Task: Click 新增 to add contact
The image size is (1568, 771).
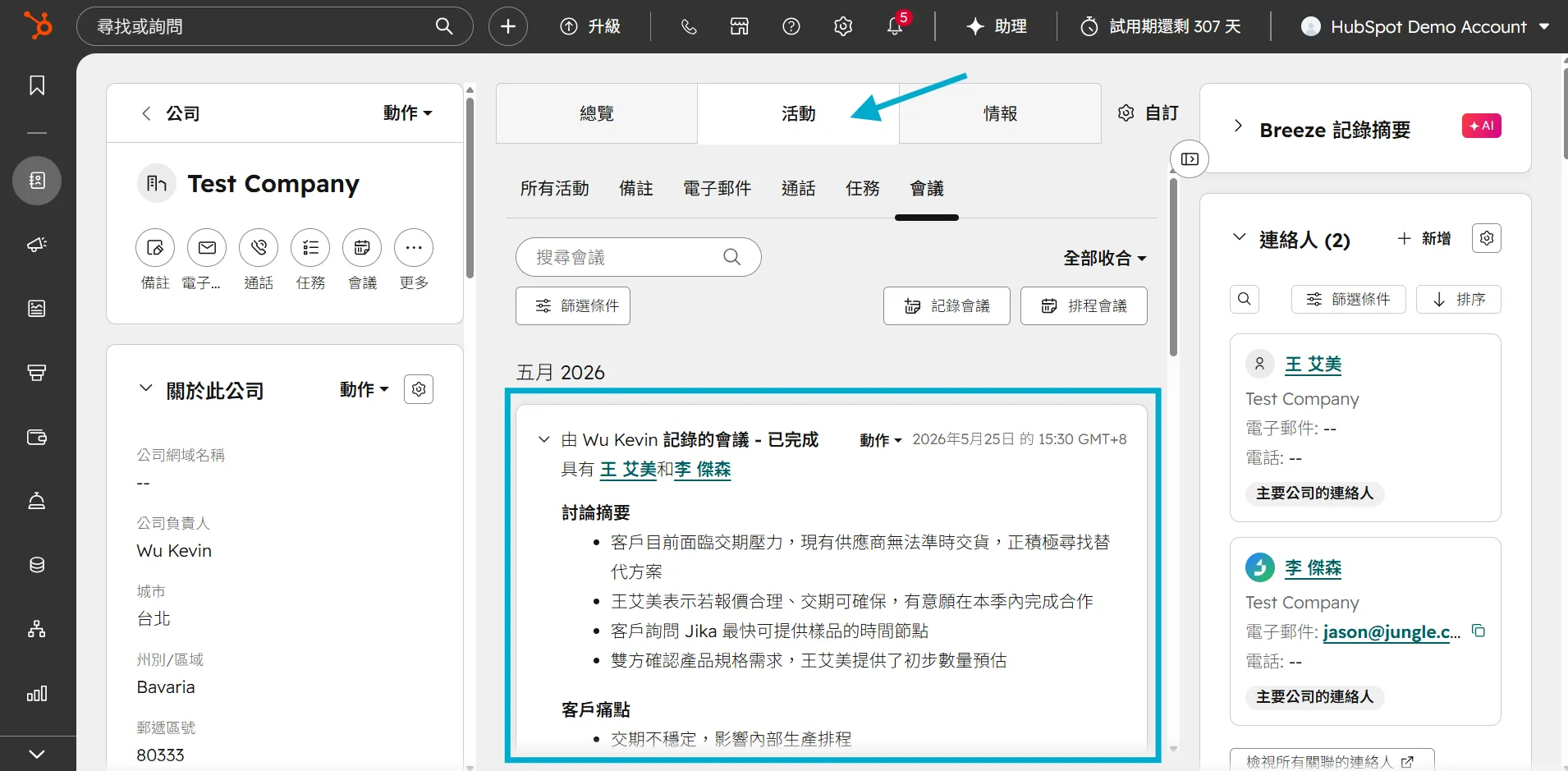Action: point(1424,238)
